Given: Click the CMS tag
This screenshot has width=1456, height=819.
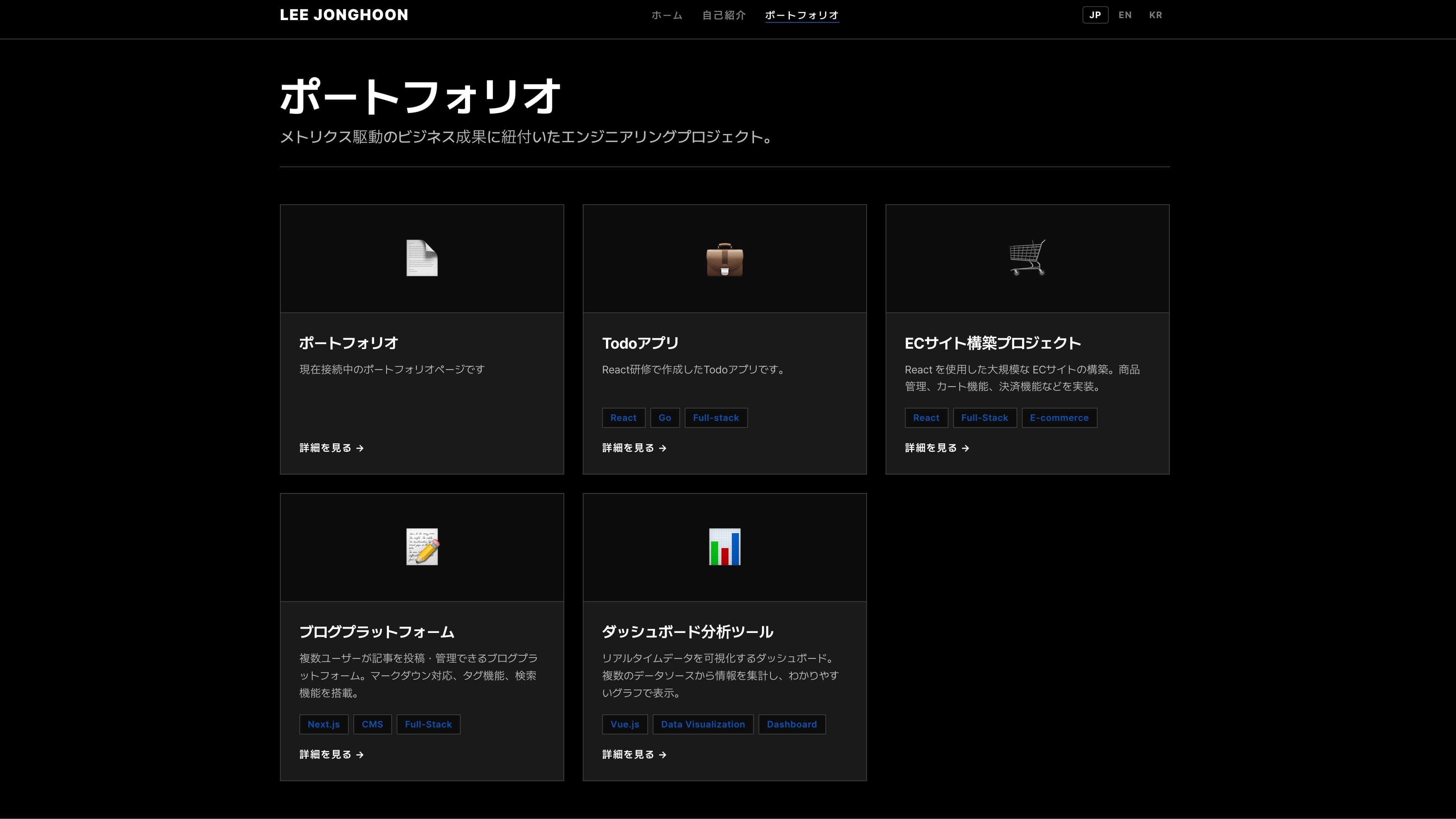Looking at the screenshot, I should point(372,724).
